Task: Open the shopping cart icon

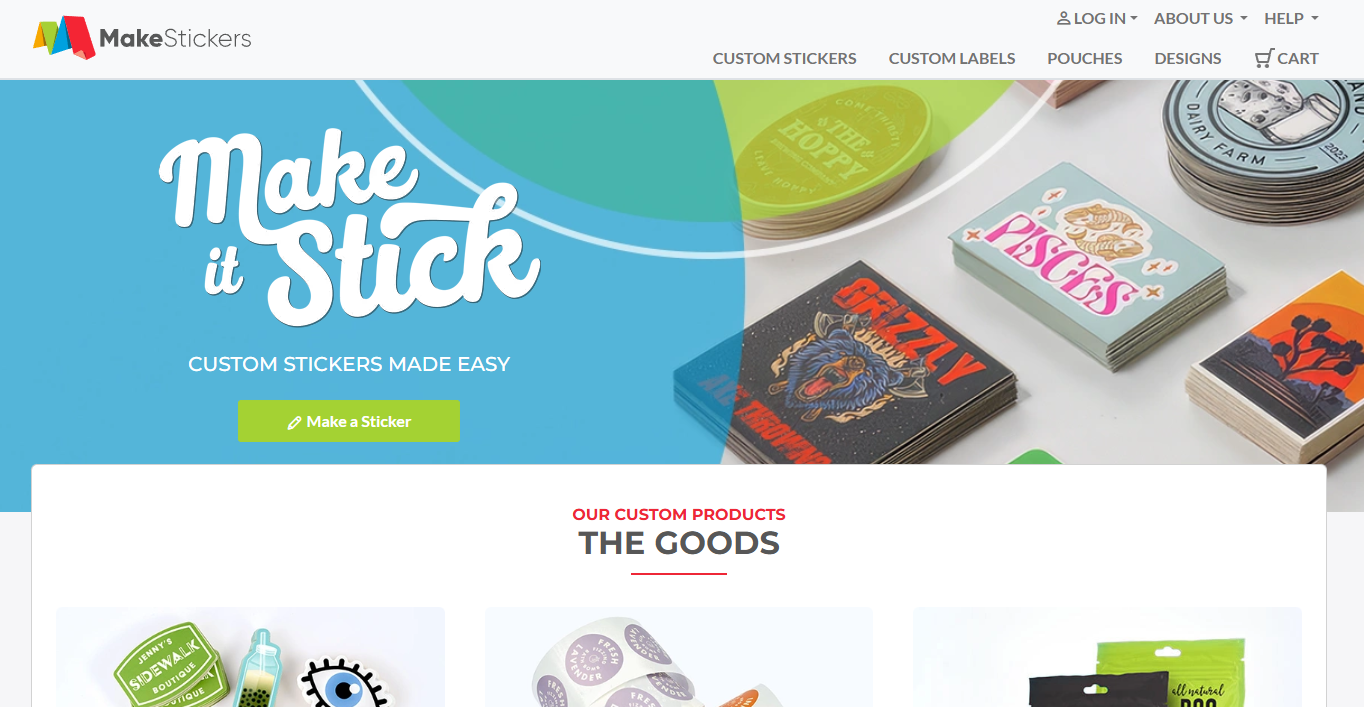Action: click(1264, 58)
